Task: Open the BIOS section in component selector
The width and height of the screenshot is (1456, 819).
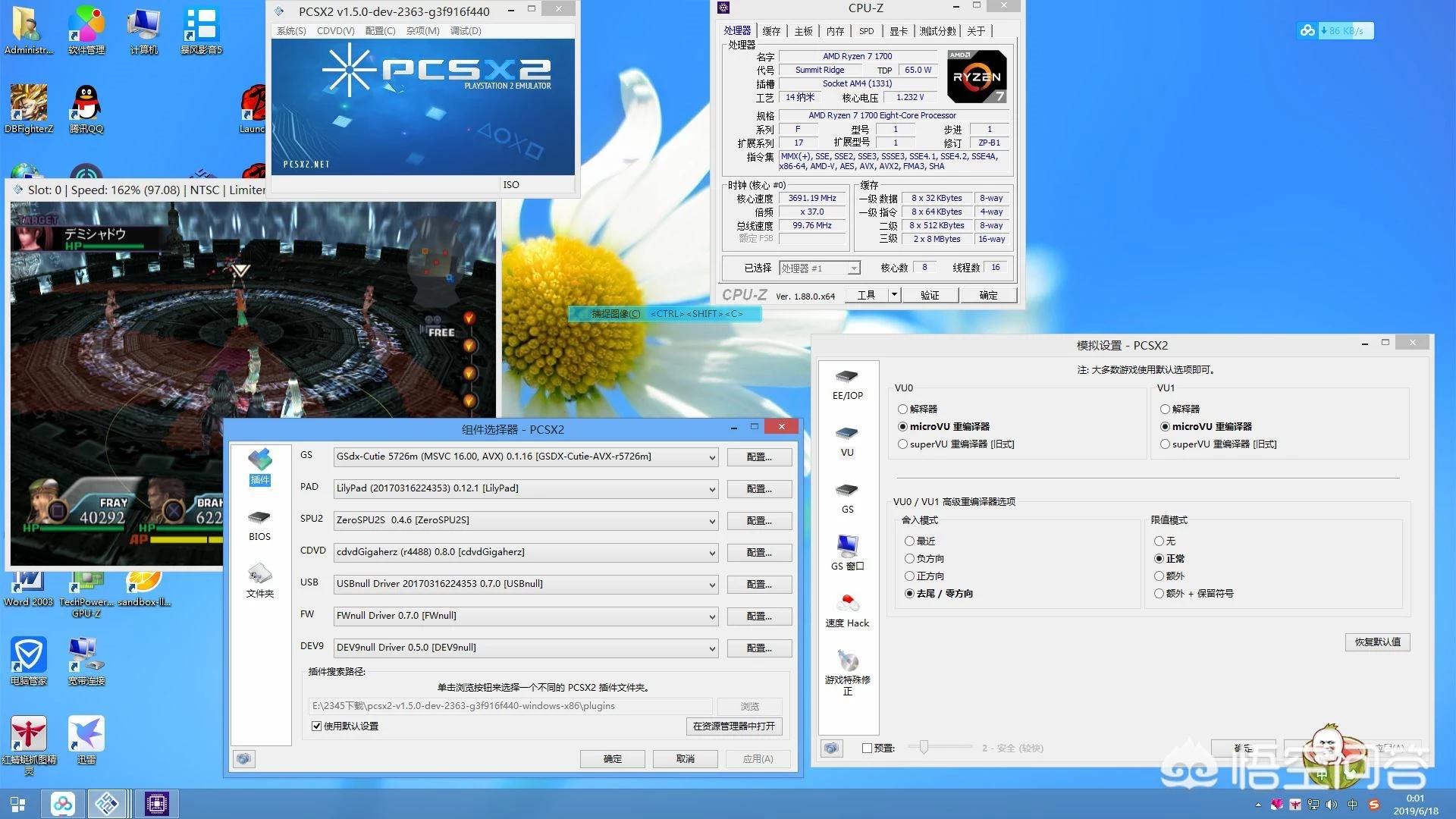Action: [259, 525]
